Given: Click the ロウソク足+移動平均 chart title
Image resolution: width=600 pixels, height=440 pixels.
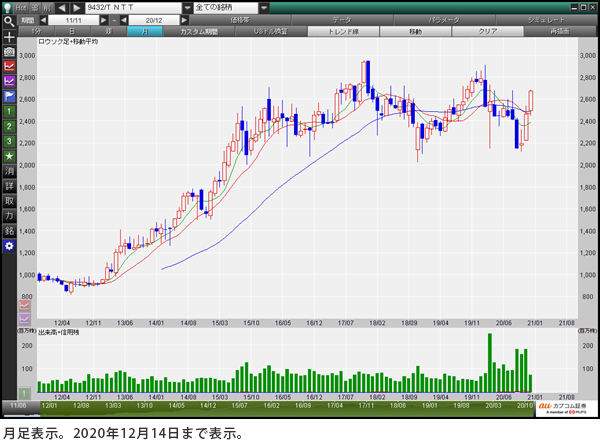Looking at the screenshot, I should point(68,42).
